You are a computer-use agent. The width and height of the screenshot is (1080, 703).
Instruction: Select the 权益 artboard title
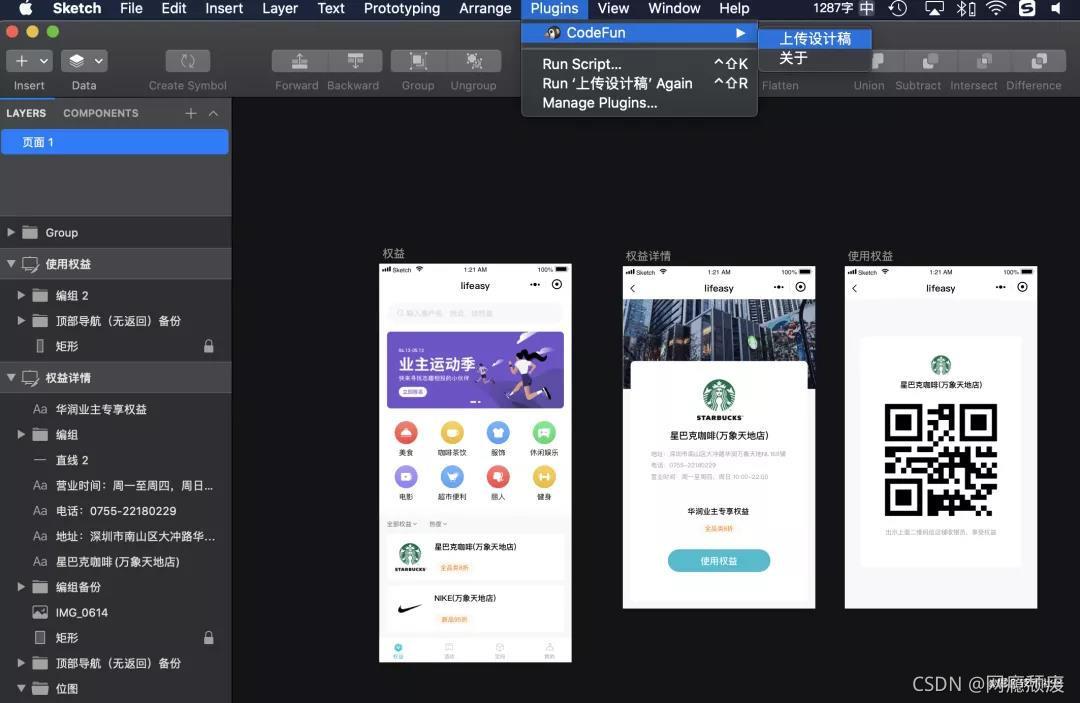[393, 253]
